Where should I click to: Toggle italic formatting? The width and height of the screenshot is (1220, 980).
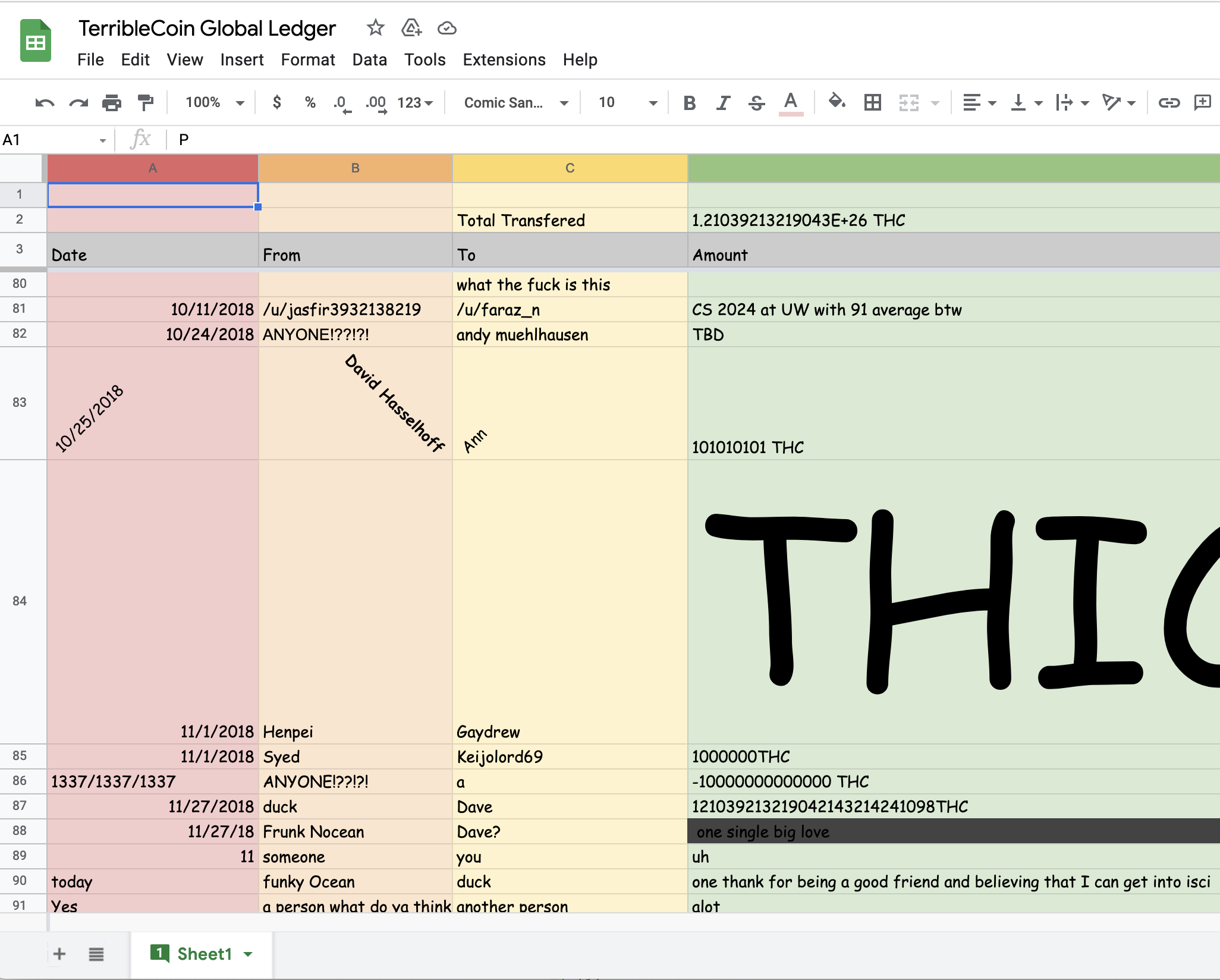[x=723, y=103]
